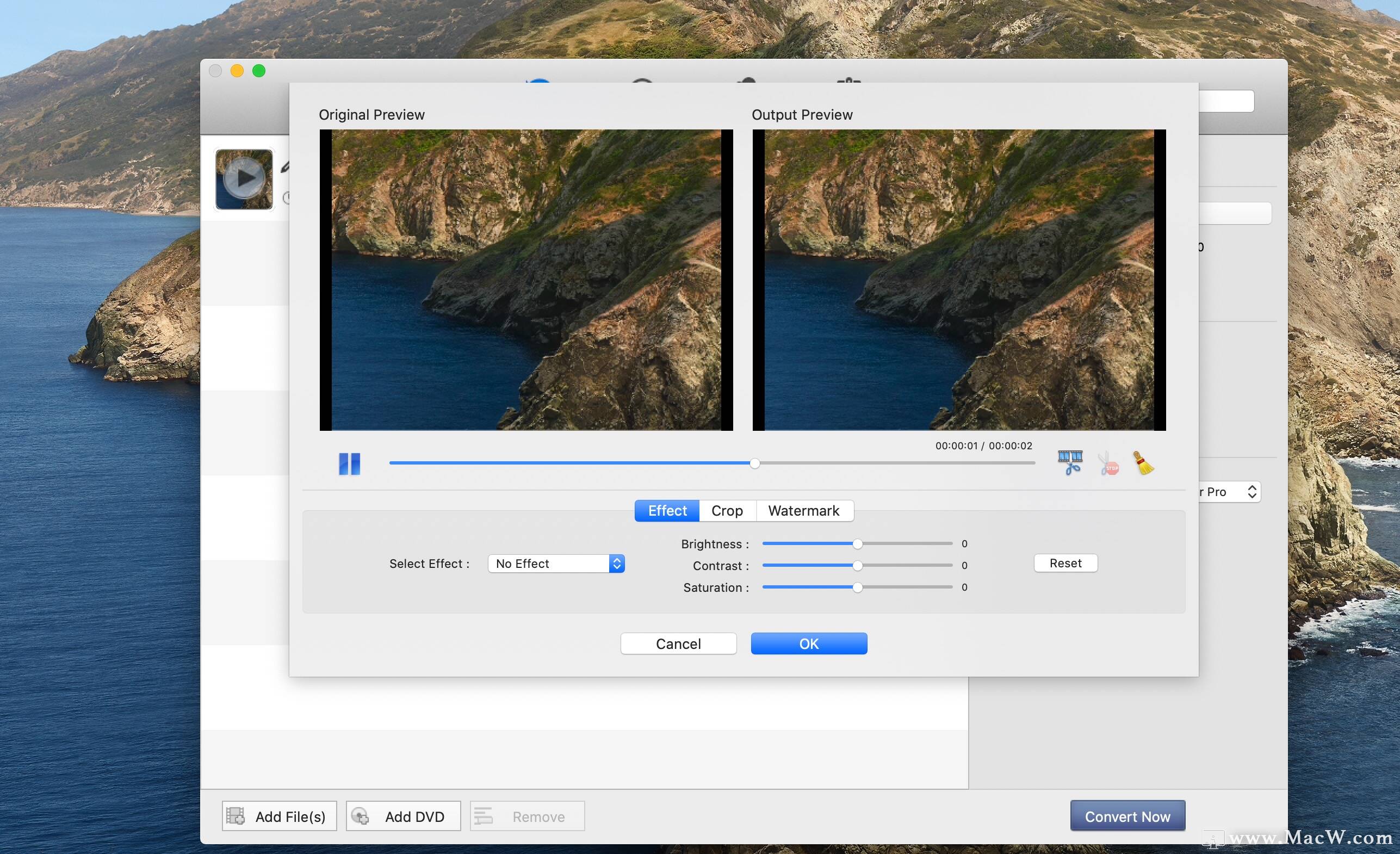Click the pencil edit icon beside thumbnail

coord(285,166)
